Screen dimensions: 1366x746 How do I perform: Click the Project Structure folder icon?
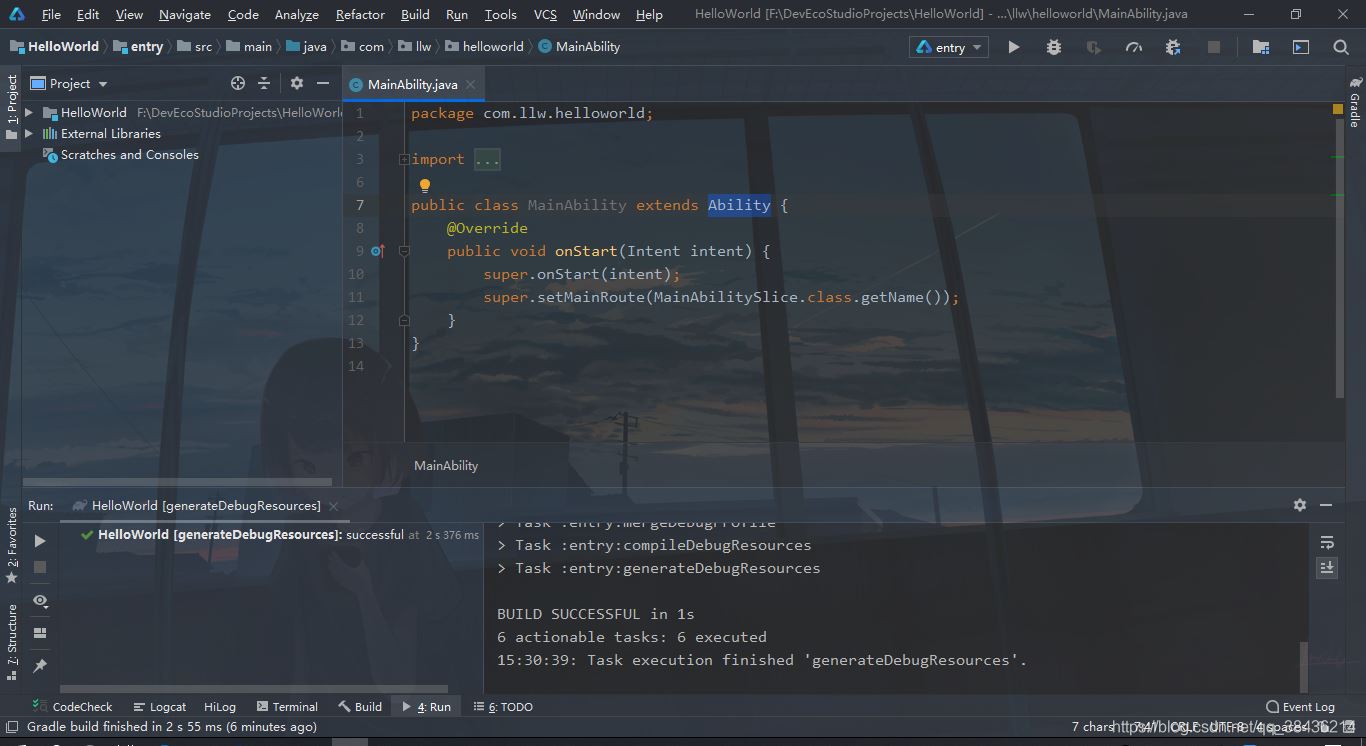tap(1260, 47)
